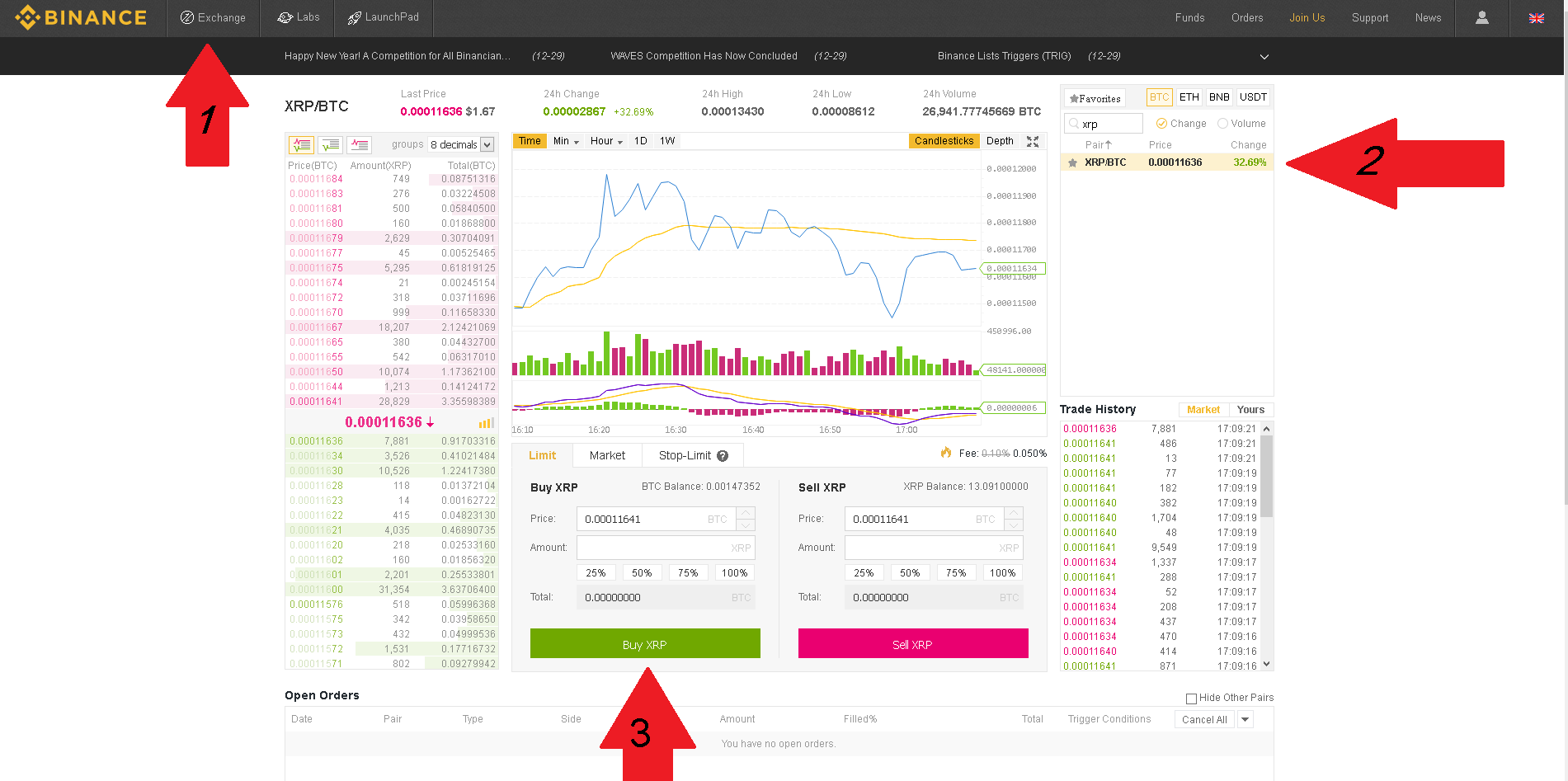Click the Stop-Limit help question icon
This screenshot has height=781, width=1568.
723,456
